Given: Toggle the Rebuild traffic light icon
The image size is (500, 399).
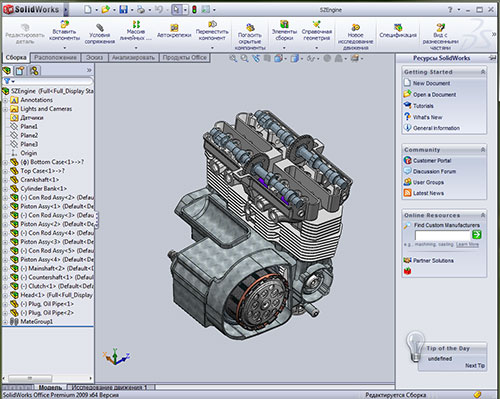Looking at the screenshot, I should click(194, 10).
